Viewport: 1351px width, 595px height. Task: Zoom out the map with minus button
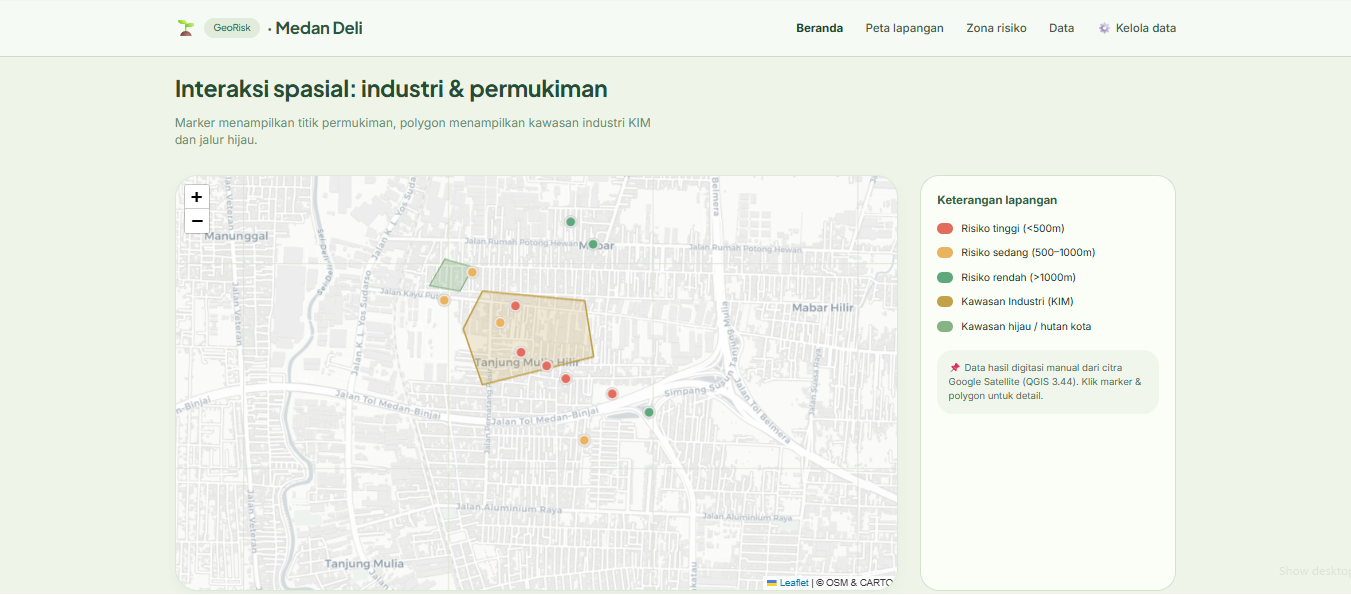point(197,221)
